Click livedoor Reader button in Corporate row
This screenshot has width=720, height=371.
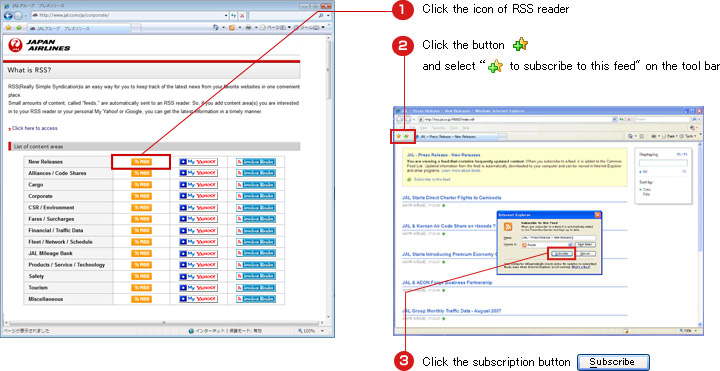tap(256, 196)
